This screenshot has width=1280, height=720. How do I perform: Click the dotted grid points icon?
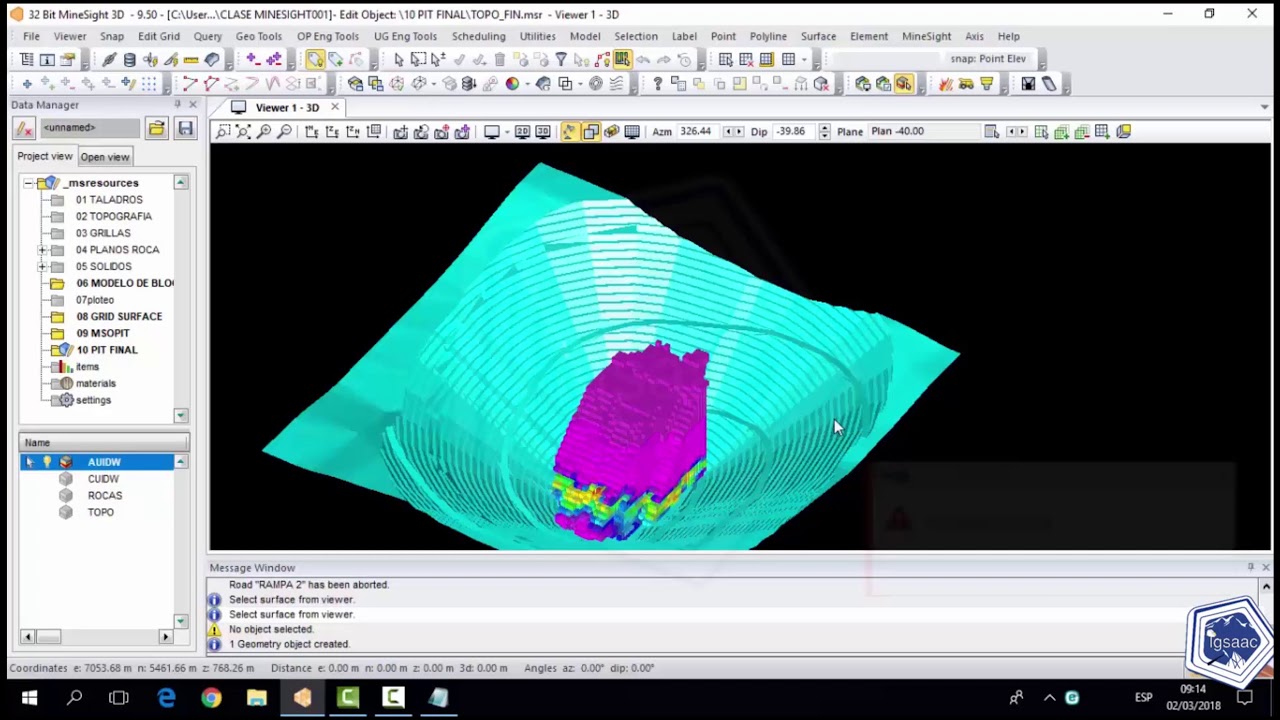click(149, 84)
